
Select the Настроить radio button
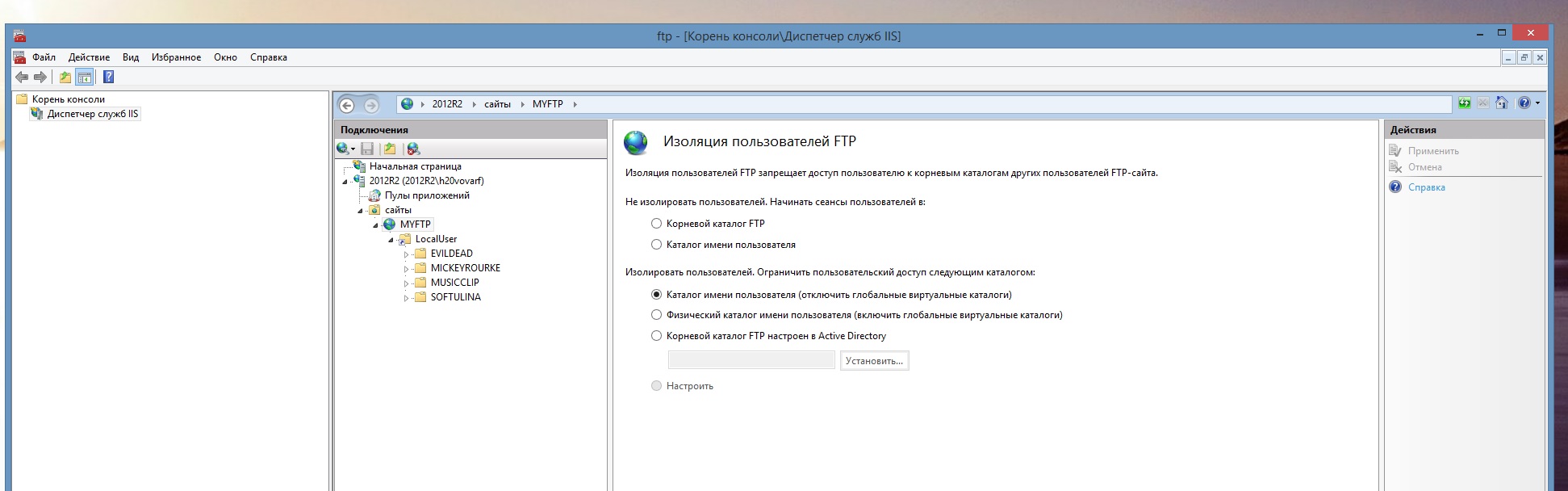coord(656,386)
